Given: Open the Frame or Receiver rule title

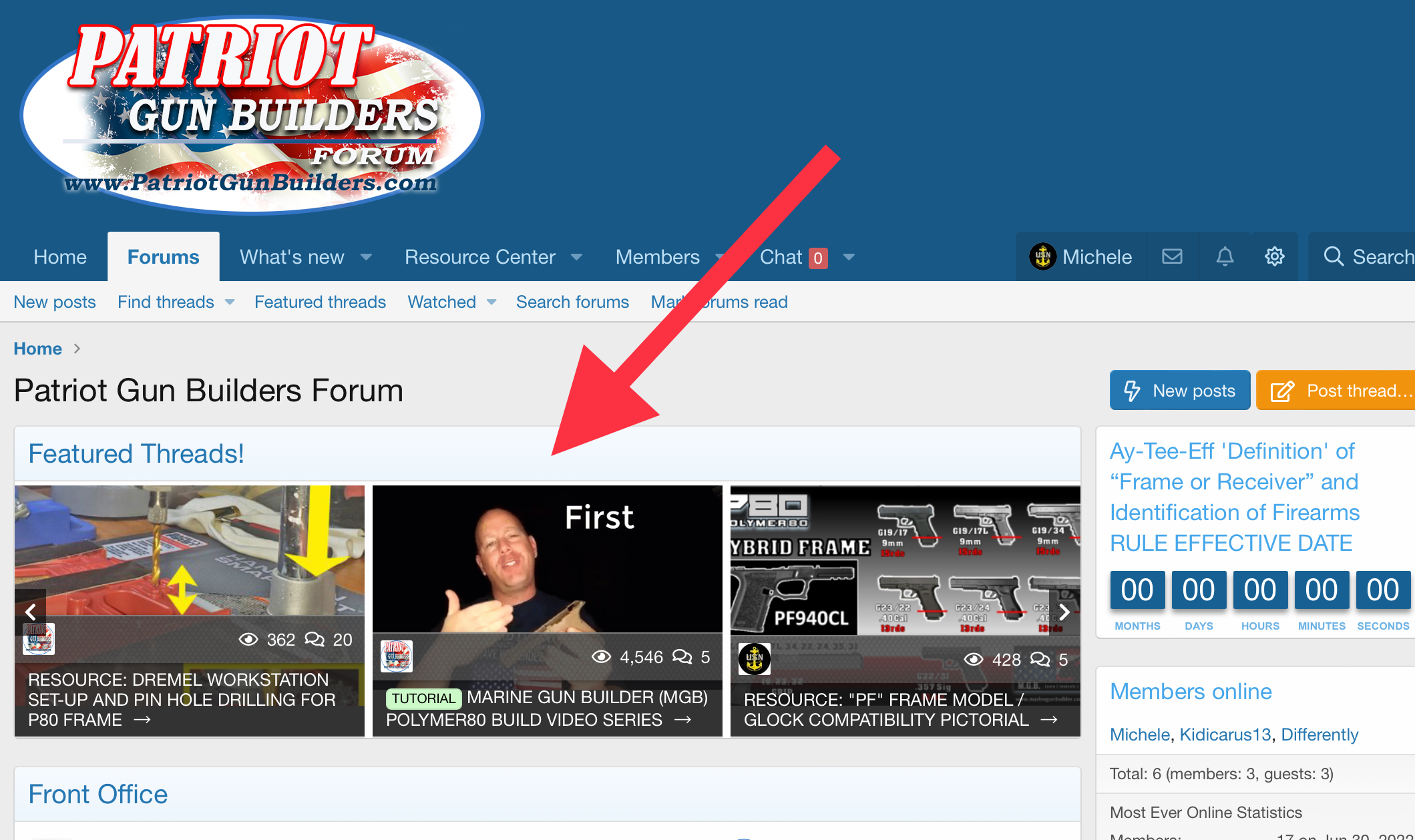Looking at the screenshot, I should point(1235,497).
